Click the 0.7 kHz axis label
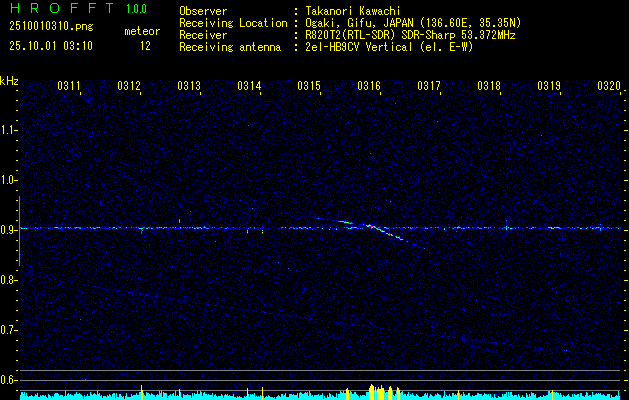 pos(8,330)
